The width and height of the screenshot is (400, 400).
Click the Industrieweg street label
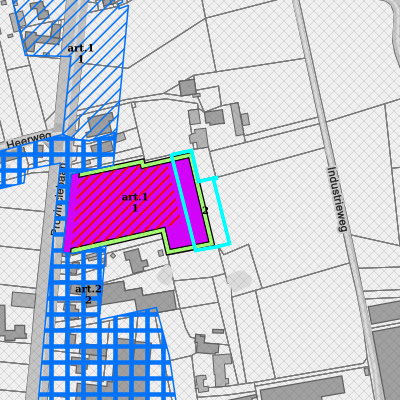[x=337, y=199]
